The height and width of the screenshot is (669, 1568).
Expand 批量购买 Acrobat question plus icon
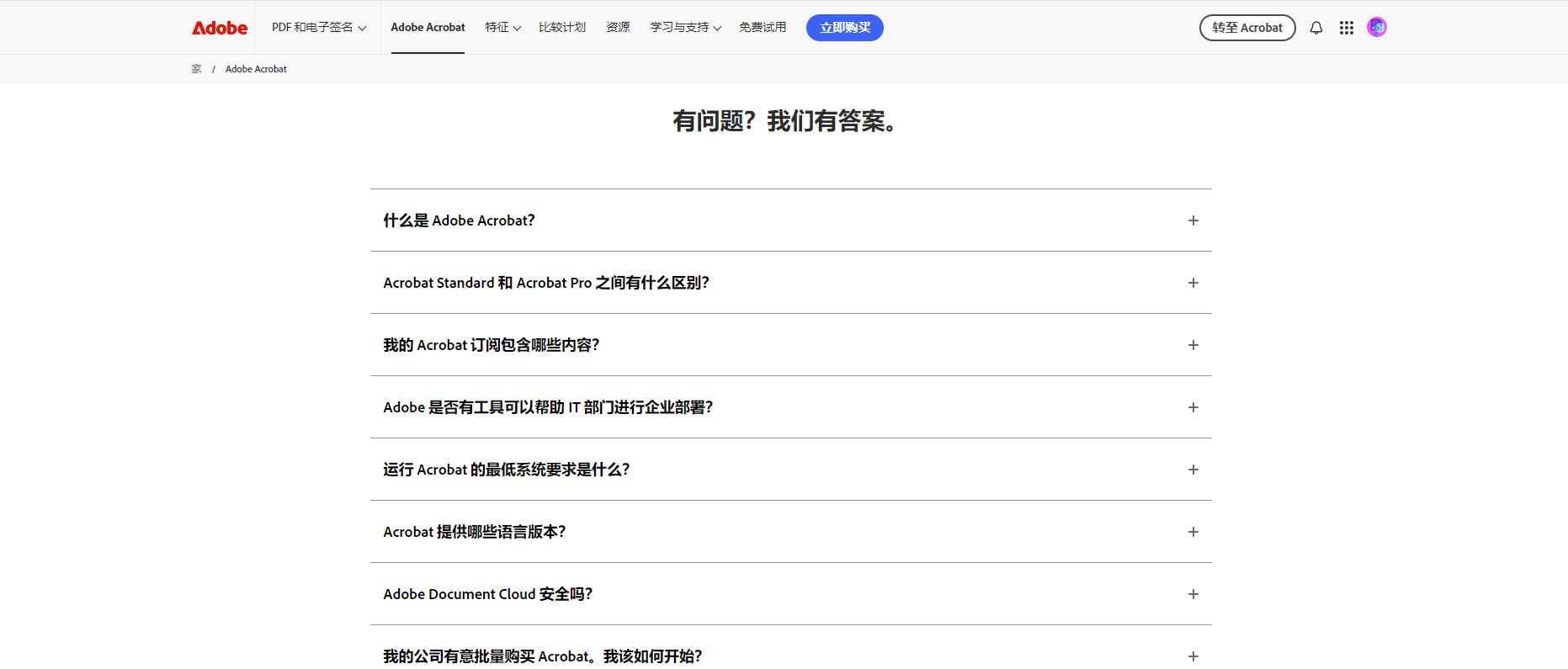point(1193,656)
